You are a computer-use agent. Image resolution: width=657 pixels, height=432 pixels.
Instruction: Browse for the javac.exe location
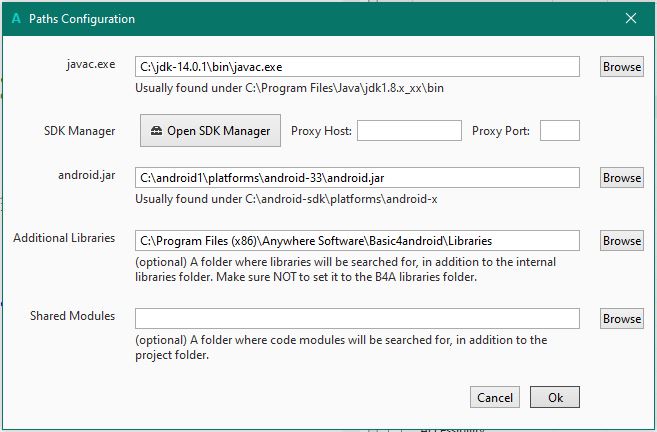click(621, 67)
